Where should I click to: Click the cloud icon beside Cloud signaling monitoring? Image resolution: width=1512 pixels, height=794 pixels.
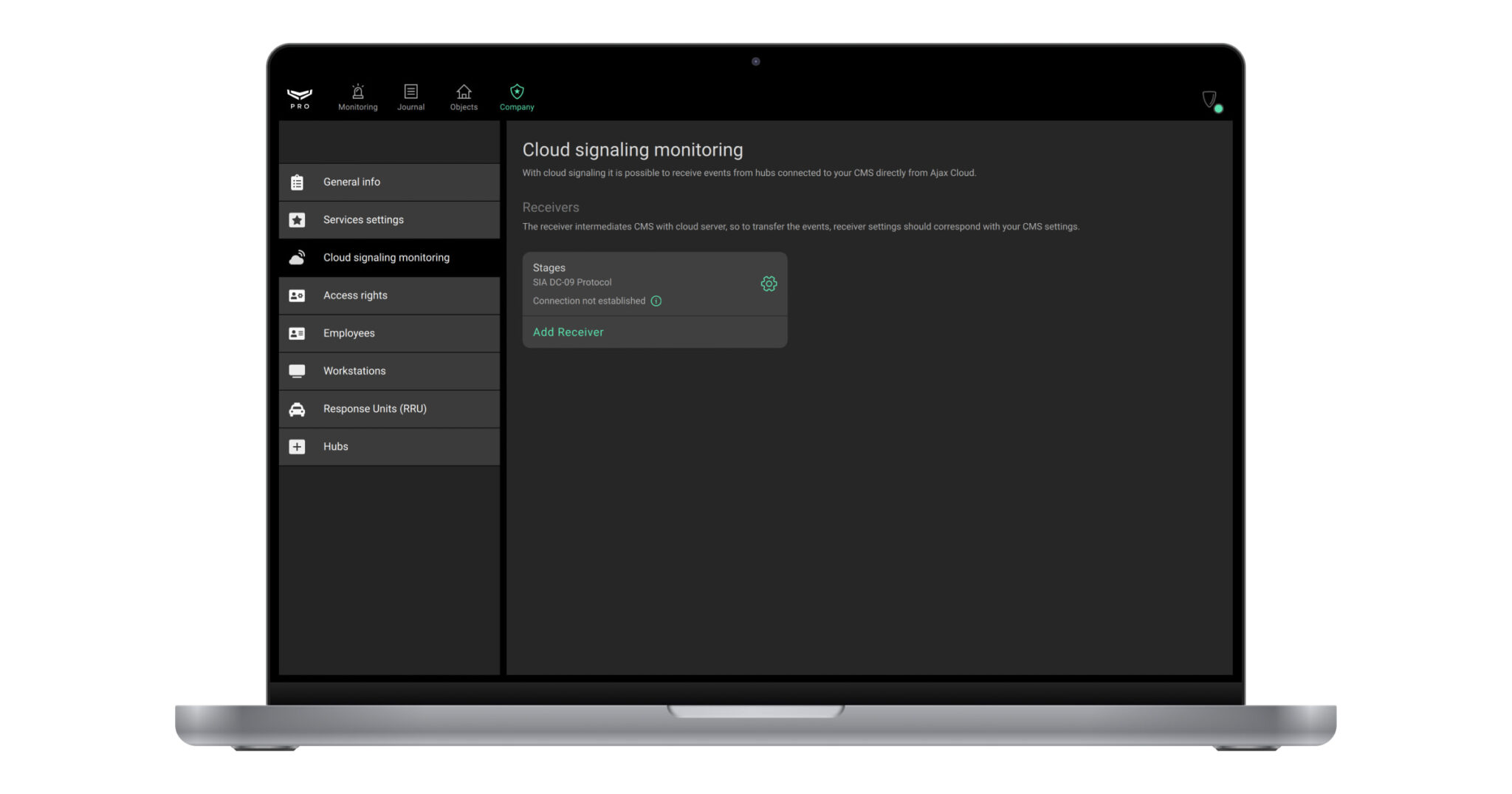pos(297,257)
